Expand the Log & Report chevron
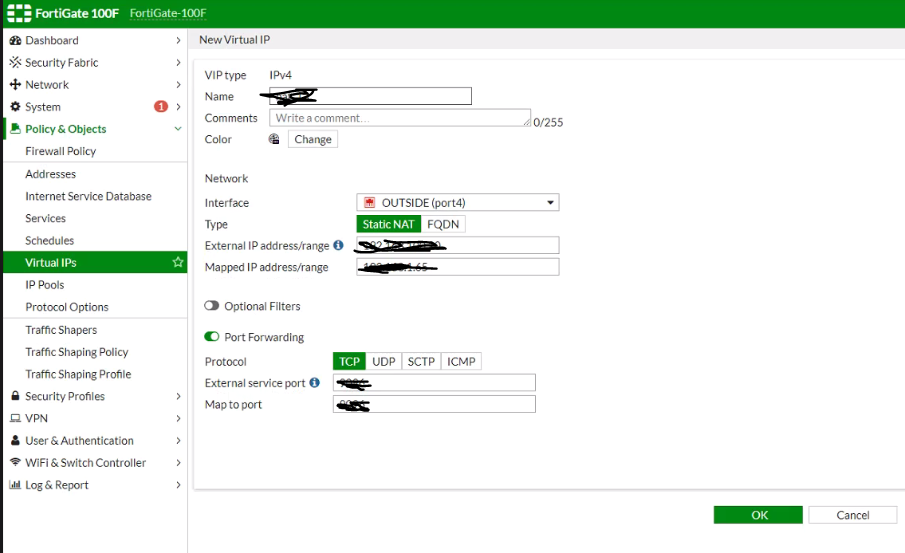The height and width of the screenshot is (553, 905). coord(178,485)
